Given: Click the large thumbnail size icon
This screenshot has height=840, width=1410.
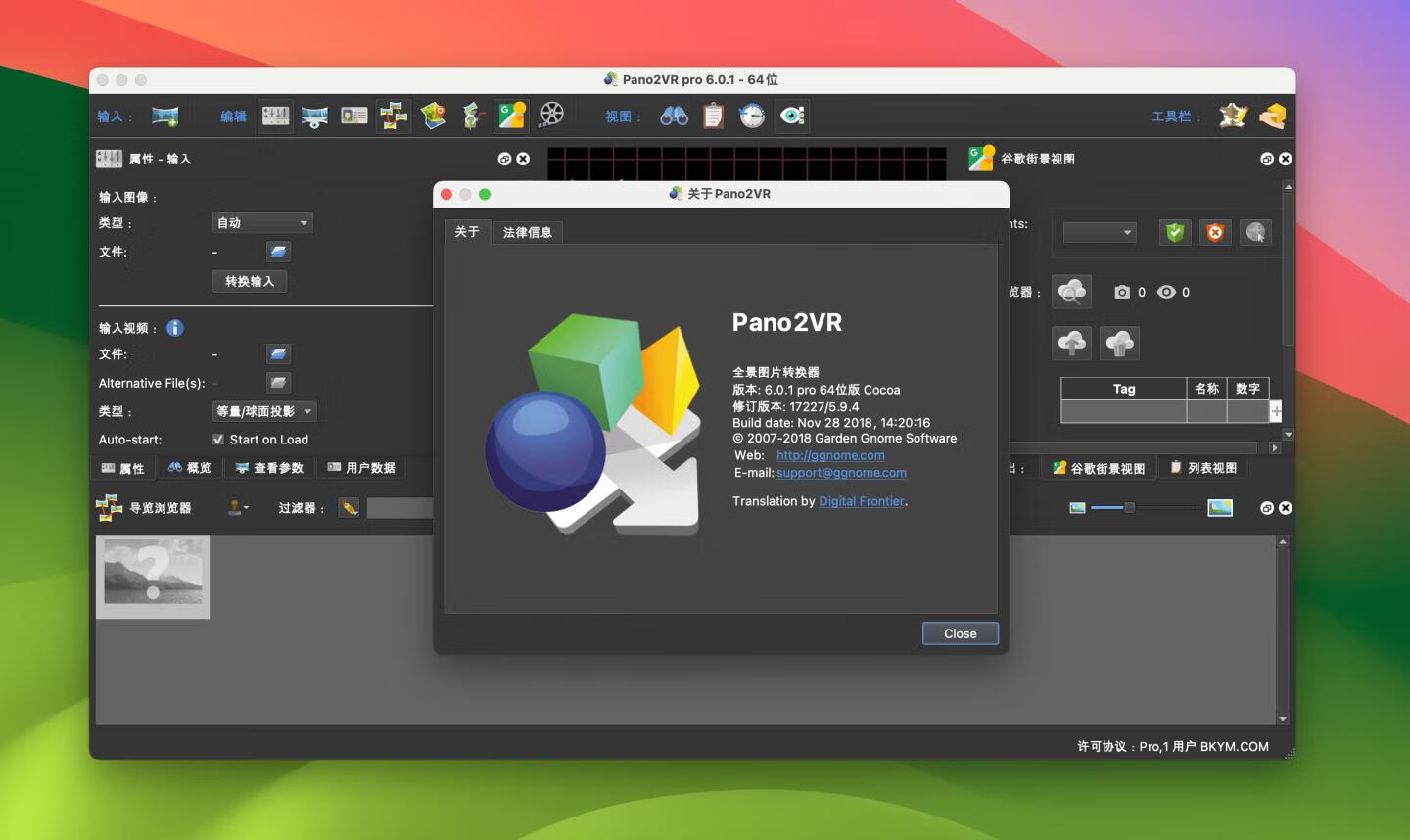Looking at the screenshot, I should pyautogui.click(x=1220, y=507).
